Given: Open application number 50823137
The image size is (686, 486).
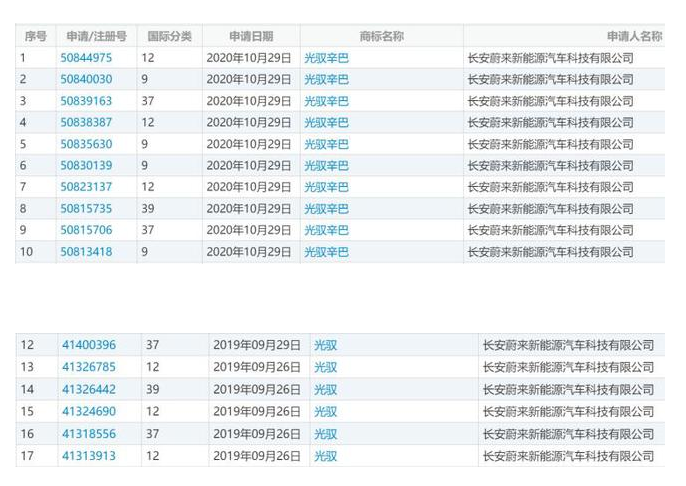Looking at the screenshot, I should point(86,187).
